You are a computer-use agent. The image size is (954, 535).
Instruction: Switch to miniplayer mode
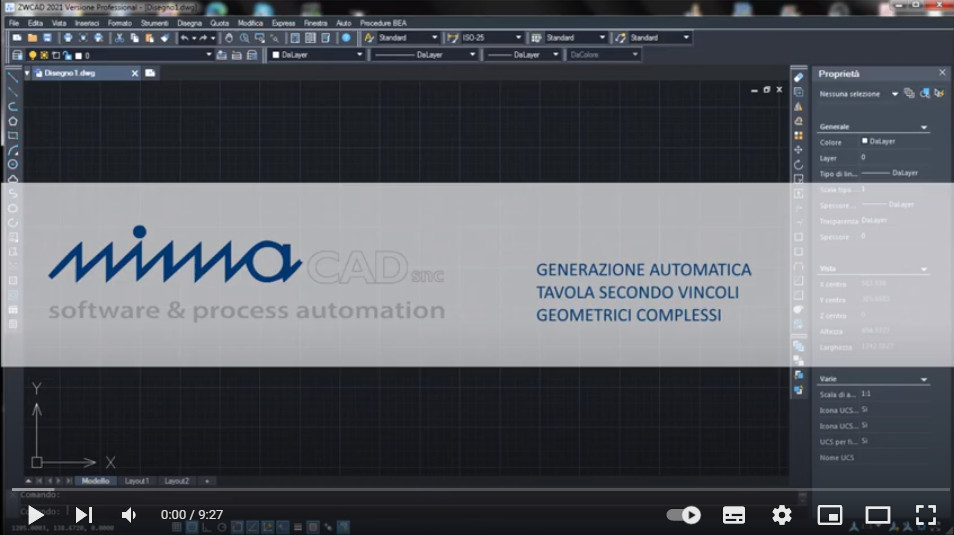tap(829, 515)
